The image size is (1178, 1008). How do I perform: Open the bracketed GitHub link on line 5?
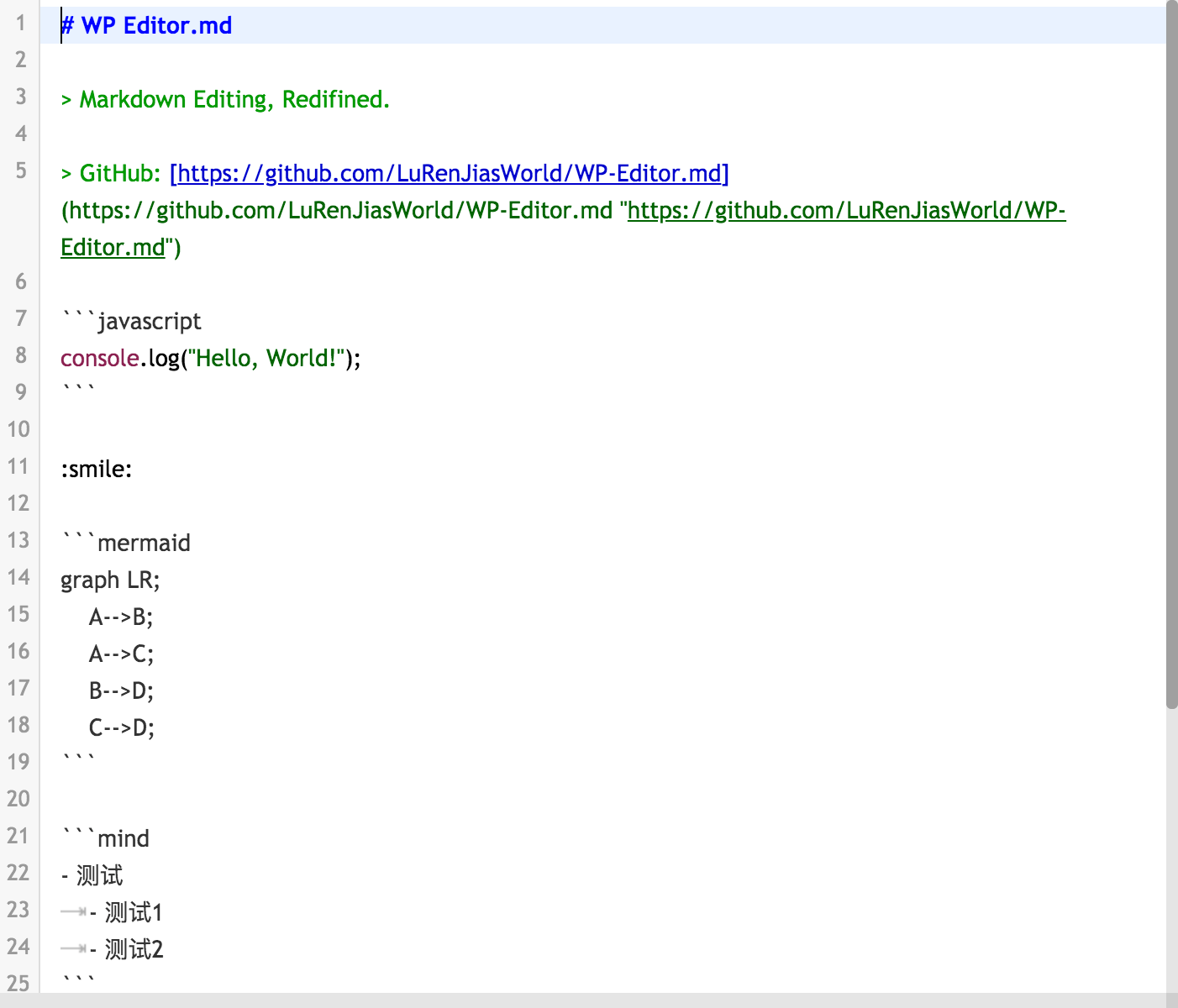click(450, 173)
